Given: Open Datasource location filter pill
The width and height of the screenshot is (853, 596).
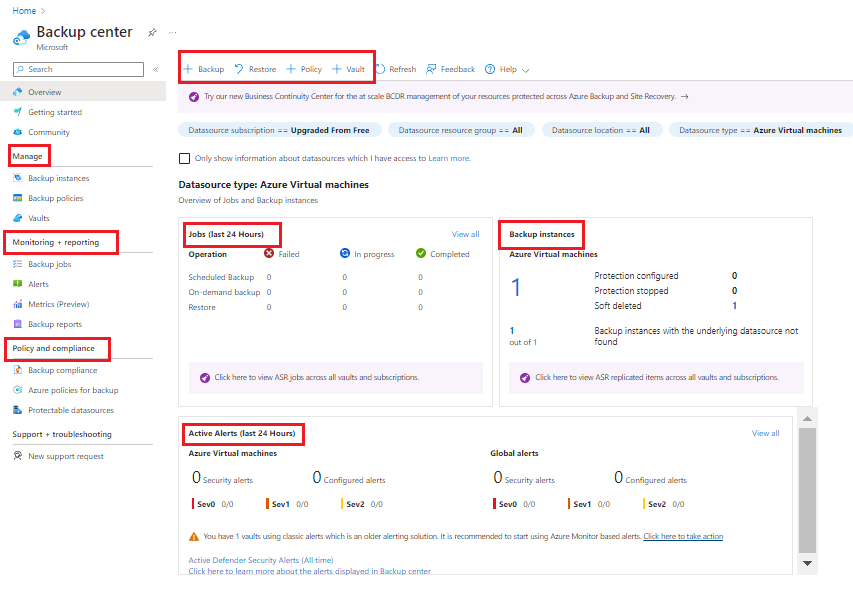Looking at the screenshot, I should point(601,131).
